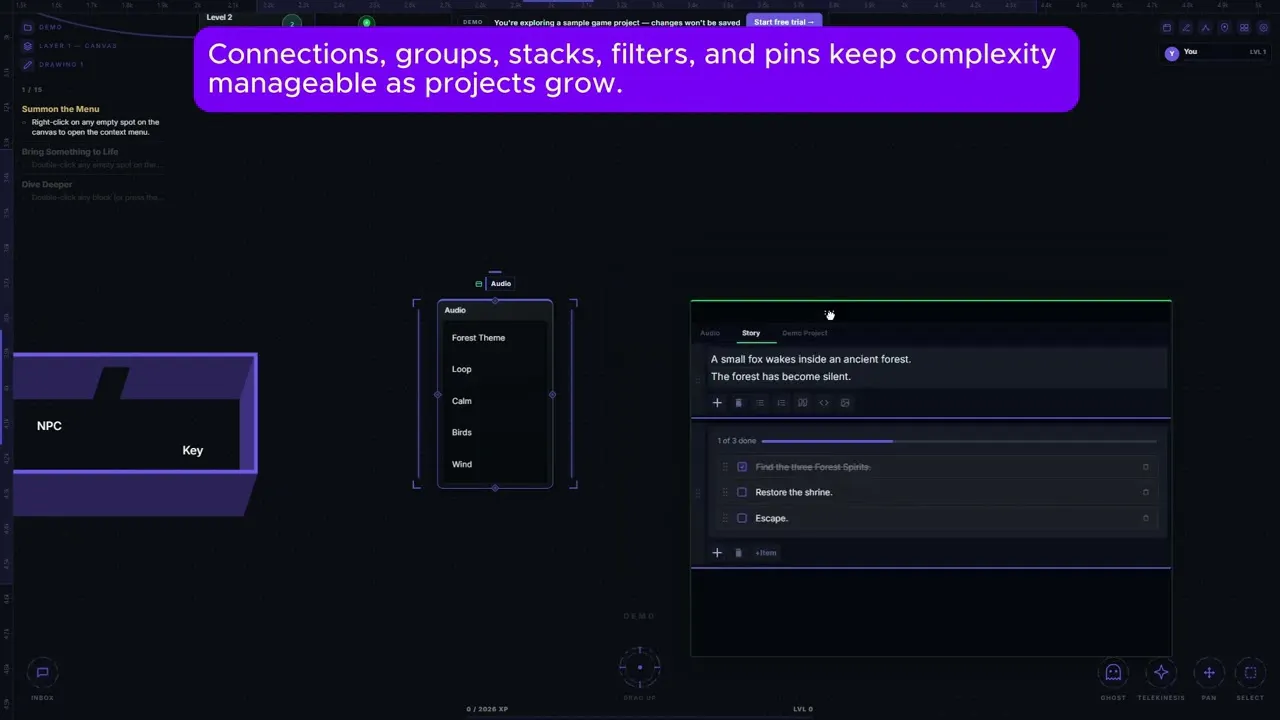Click the Layer 1 — Canvas layers icon
This screenshot has height=720, width=1280.
28,46
